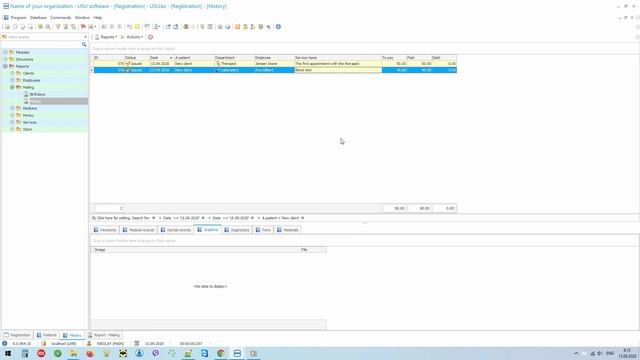Click the Modules folder icon
This screenshot has height=360, width=640.
click(12, 52)
